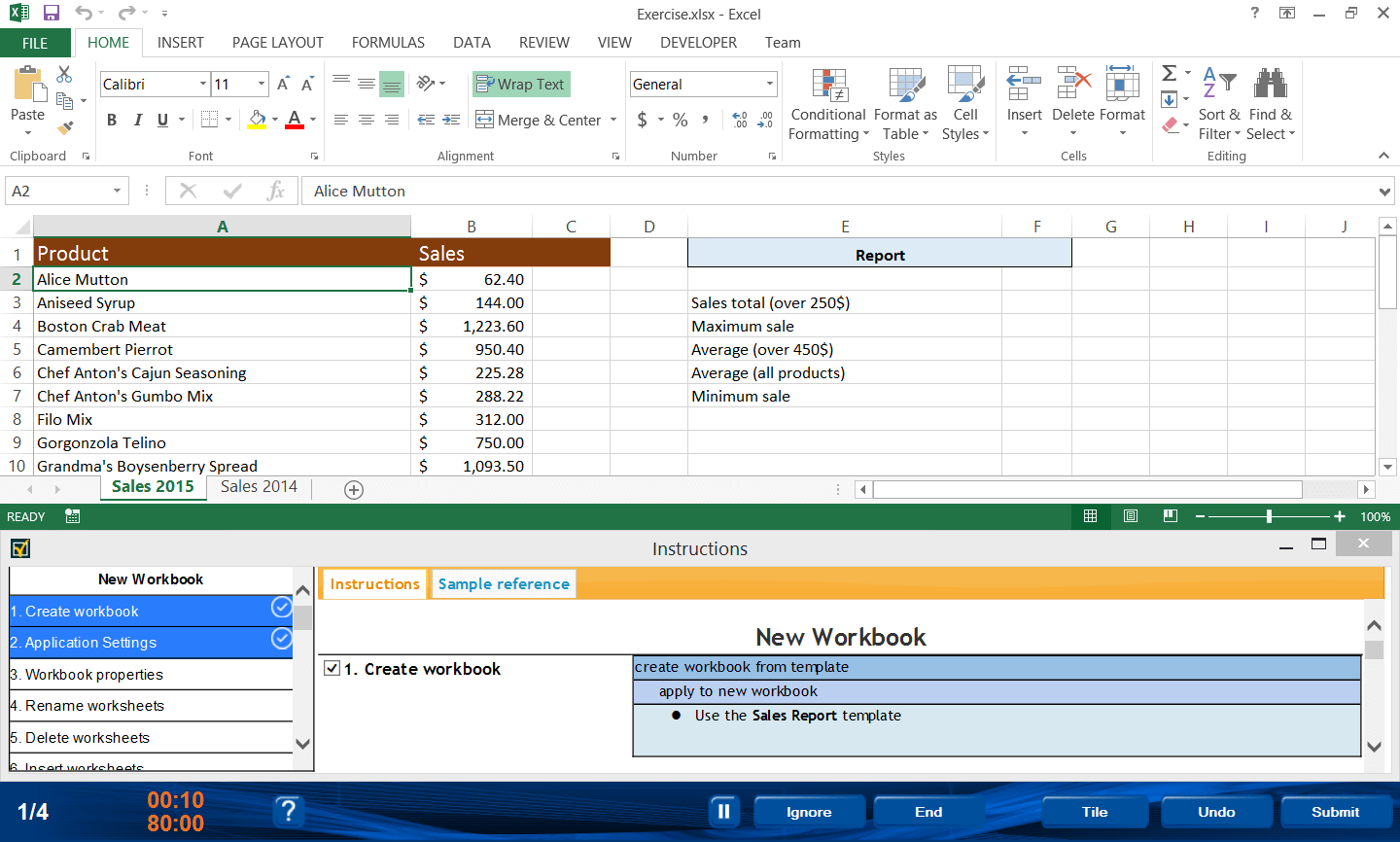This screenshot has height=842, width=1400.
Task: Click the Center alignment icon
Action: pos(367,120)
